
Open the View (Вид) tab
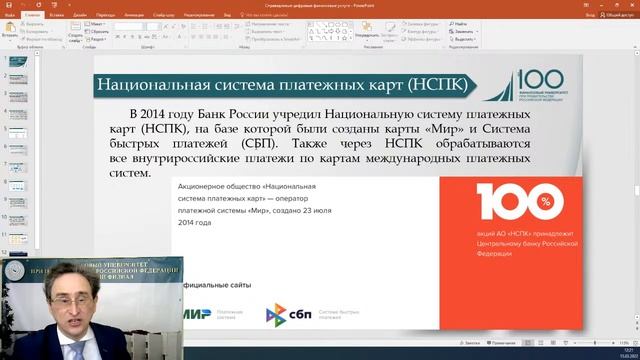227,15
